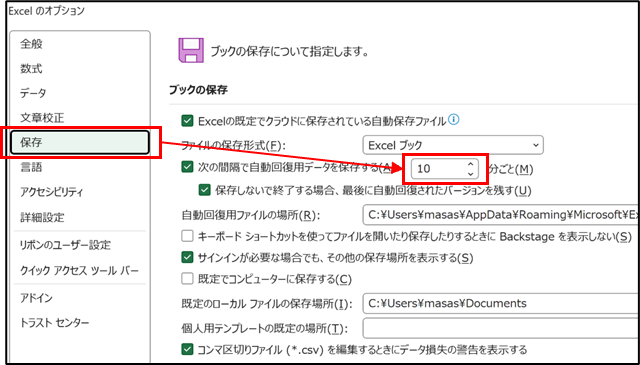Click the 自動回復用ファイルの場所 path field

501,215
